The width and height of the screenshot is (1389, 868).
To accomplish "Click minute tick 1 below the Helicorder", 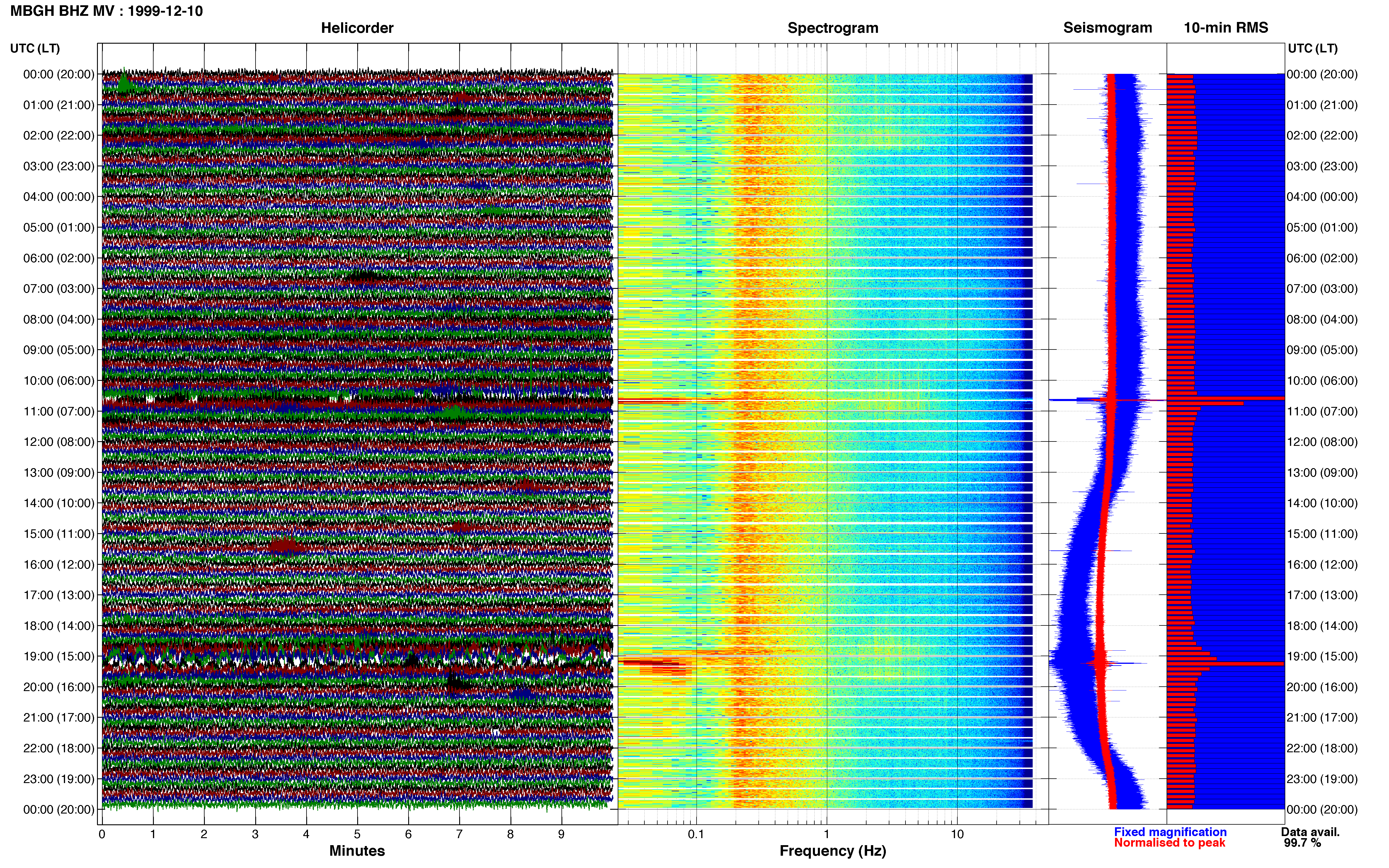I will coord(153,834).
